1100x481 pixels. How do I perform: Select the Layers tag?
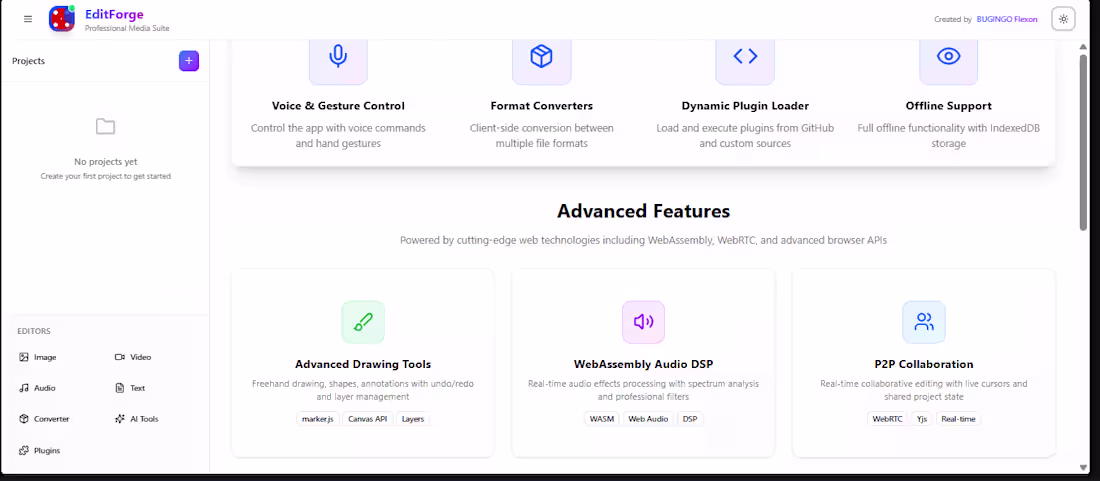pyautogui.click(x=412, y=419)
